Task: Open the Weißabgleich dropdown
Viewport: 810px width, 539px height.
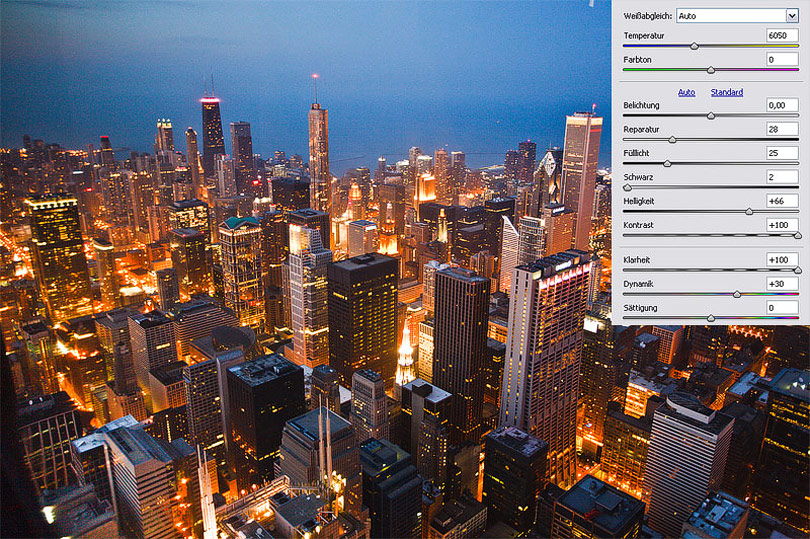Action: [x=738, y=16]
